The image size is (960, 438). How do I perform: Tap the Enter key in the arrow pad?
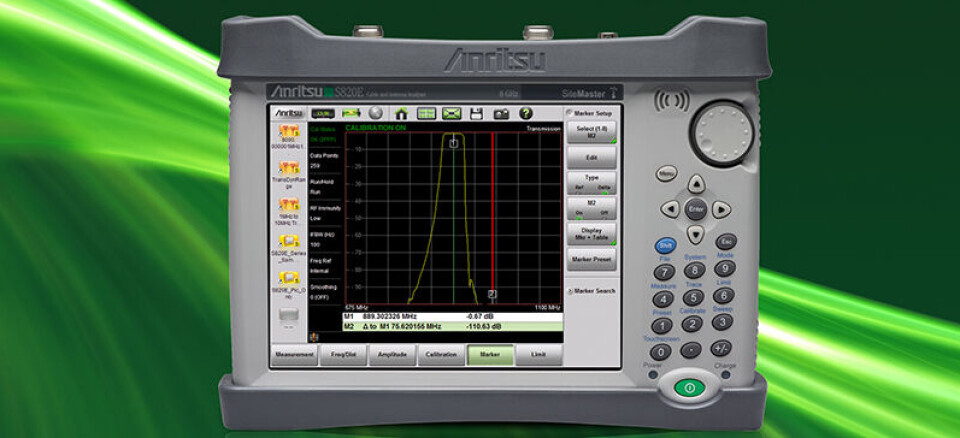tap(696, 209)
